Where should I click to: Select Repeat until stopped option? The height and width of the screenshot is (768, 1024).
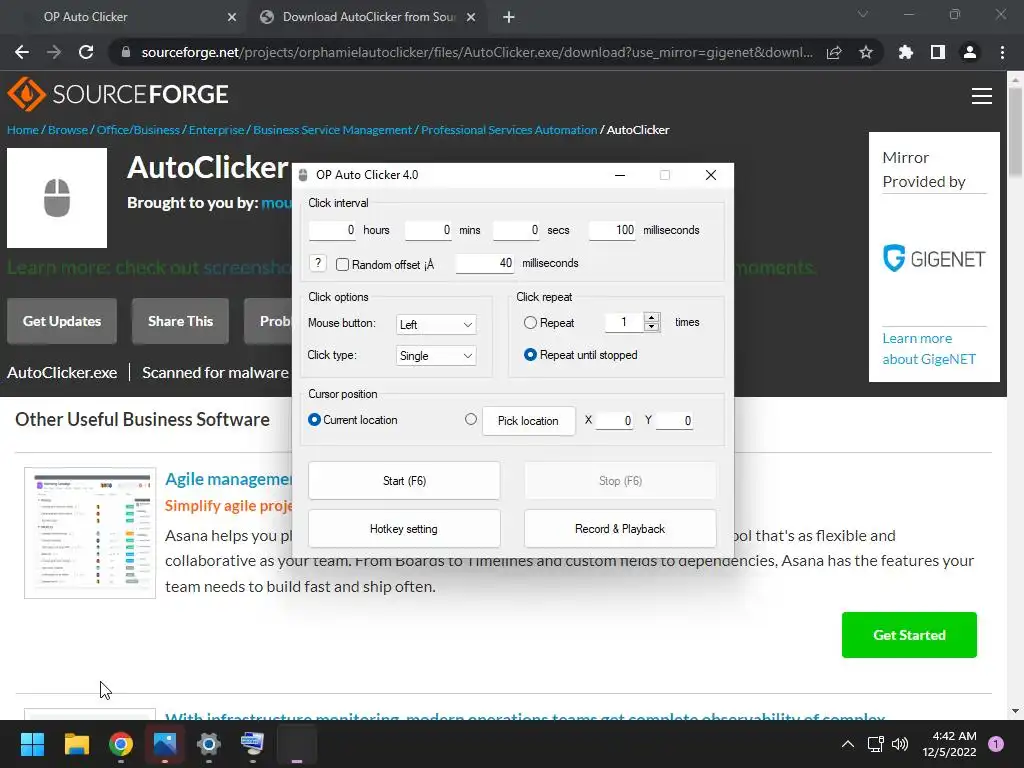[530, 355]
